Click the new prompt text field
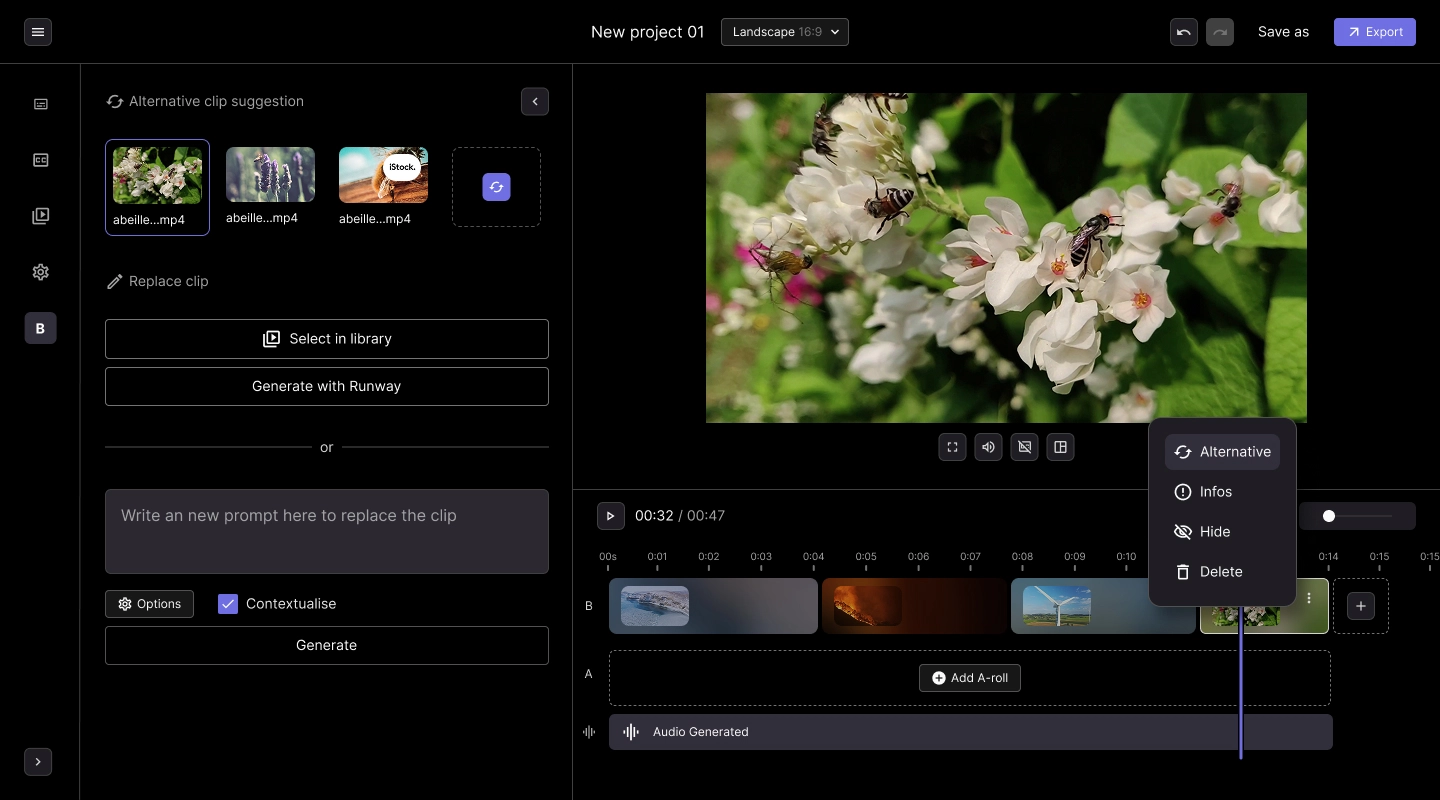Screen dimensions: 1440x800 (x=327, y=531)
